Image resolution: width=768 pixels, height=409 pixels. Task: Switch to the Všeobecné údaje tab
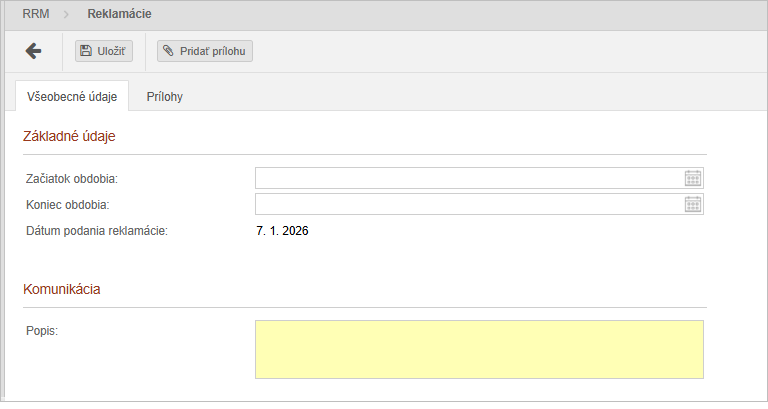click(x=72, y=97)
